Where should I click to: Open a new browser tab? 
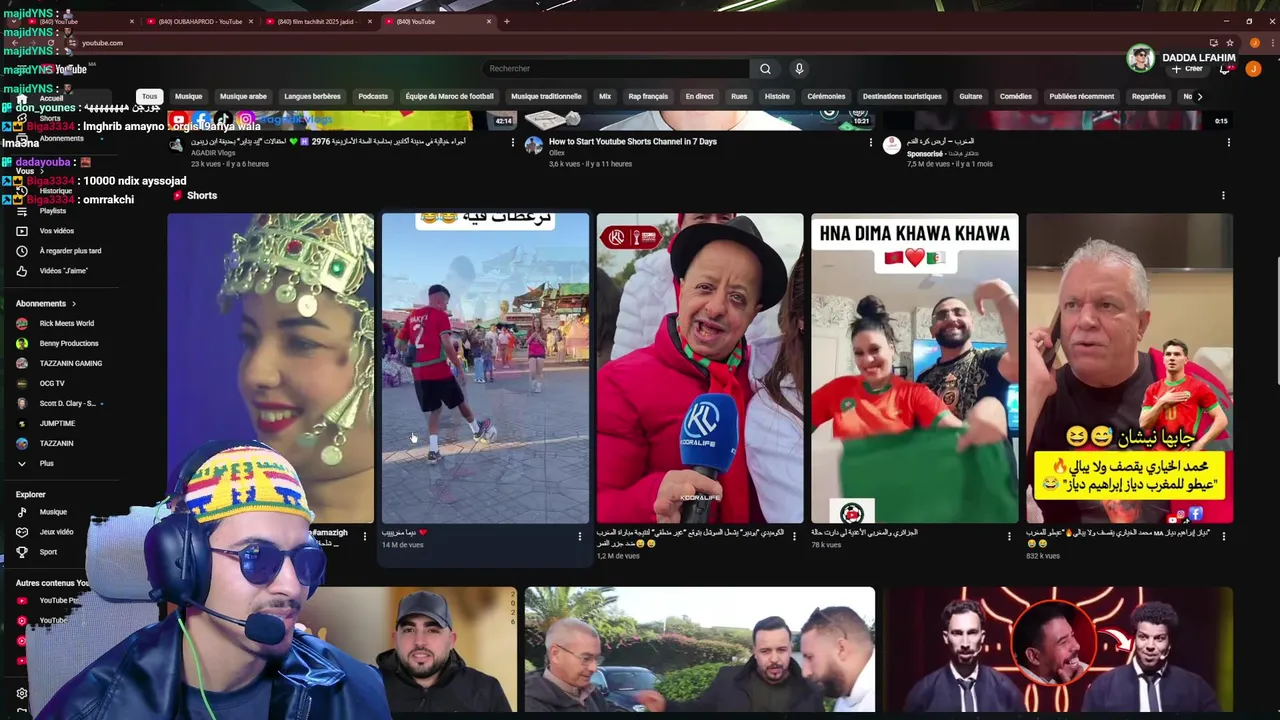click(x=506, y=21)
